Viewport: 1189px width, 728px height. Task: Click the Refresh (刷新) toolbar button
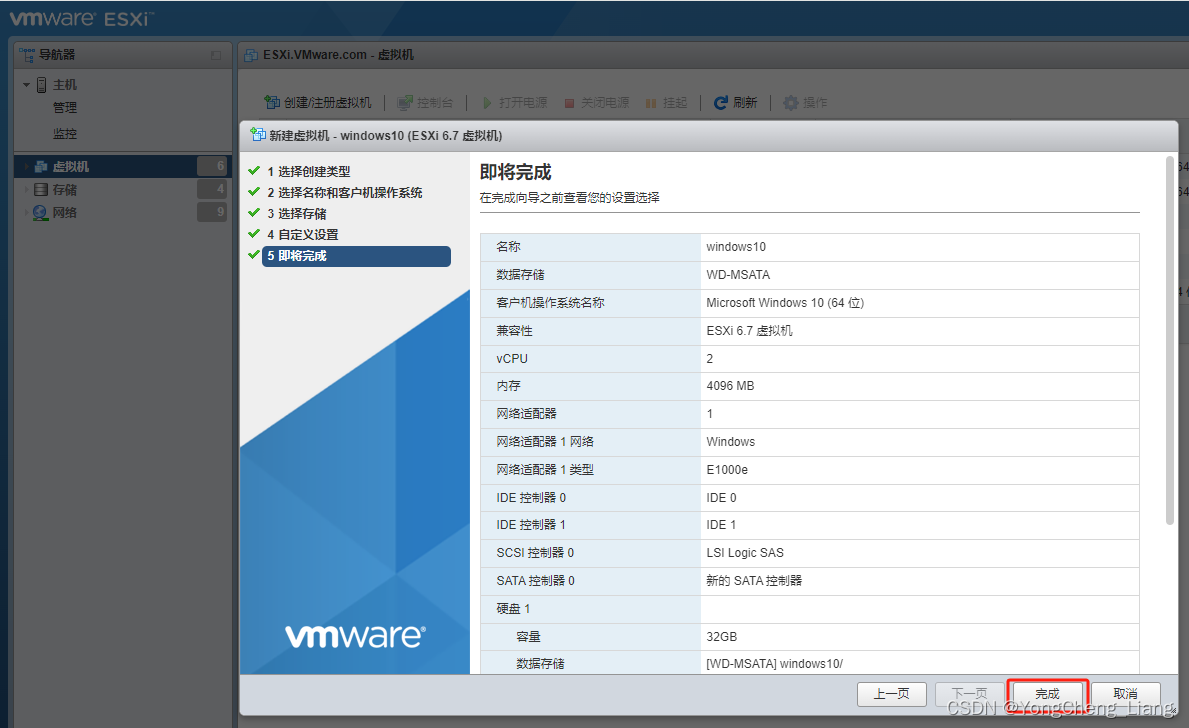pyautogui.click(x=736, y=102)
